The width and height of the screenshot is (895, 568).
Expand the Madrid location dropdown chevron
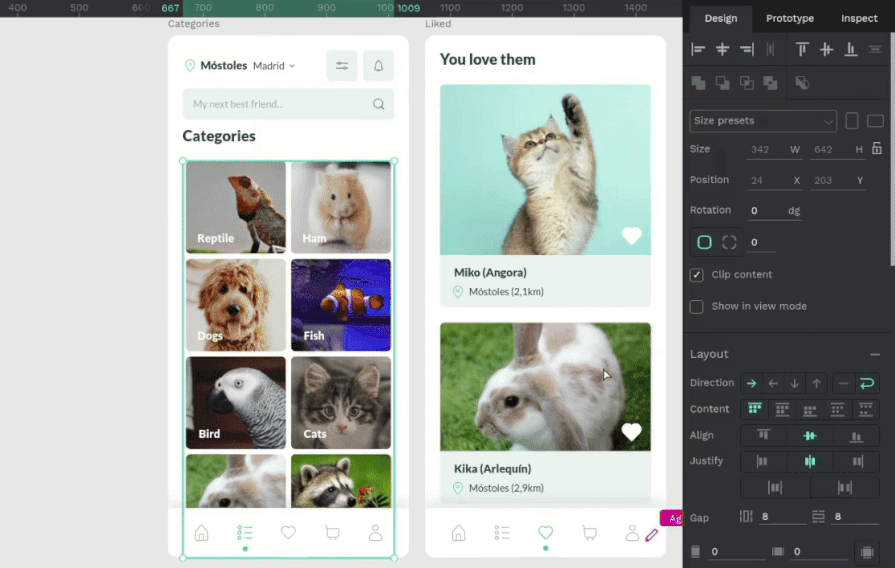point(292,66)
